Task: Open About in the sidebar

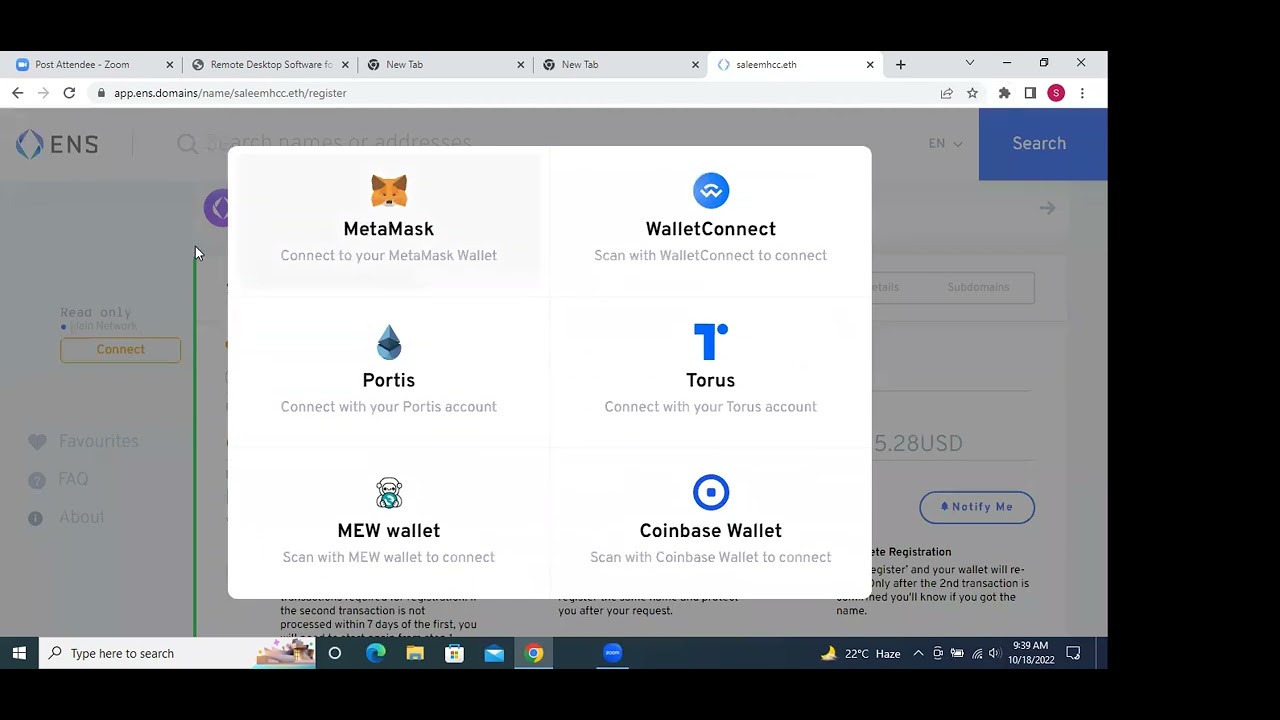Action: pyautogui.click(x=81, y=517)
